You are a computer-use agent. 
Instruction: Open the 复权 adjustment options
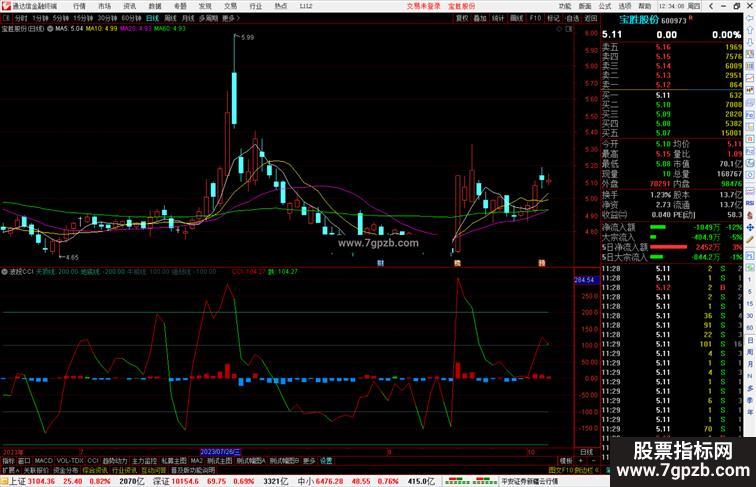(462, 18)
